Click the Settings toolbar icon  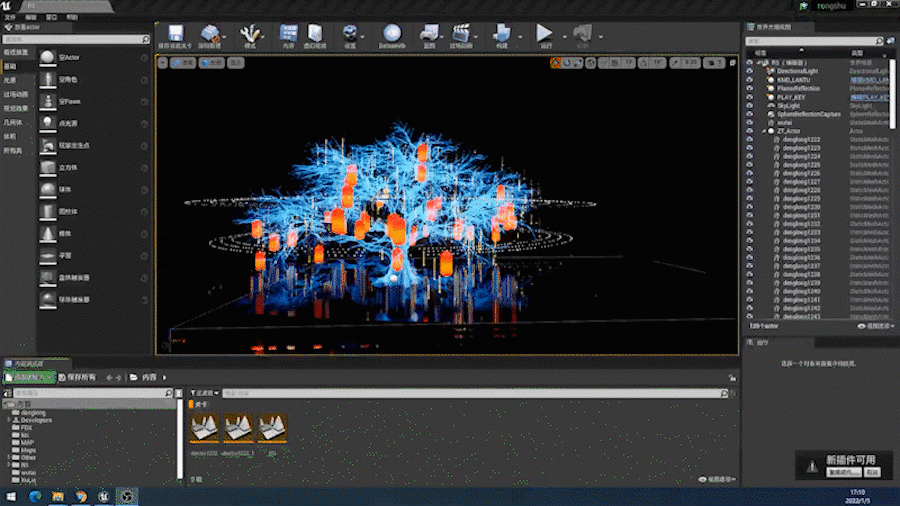[x=350, y=33]
